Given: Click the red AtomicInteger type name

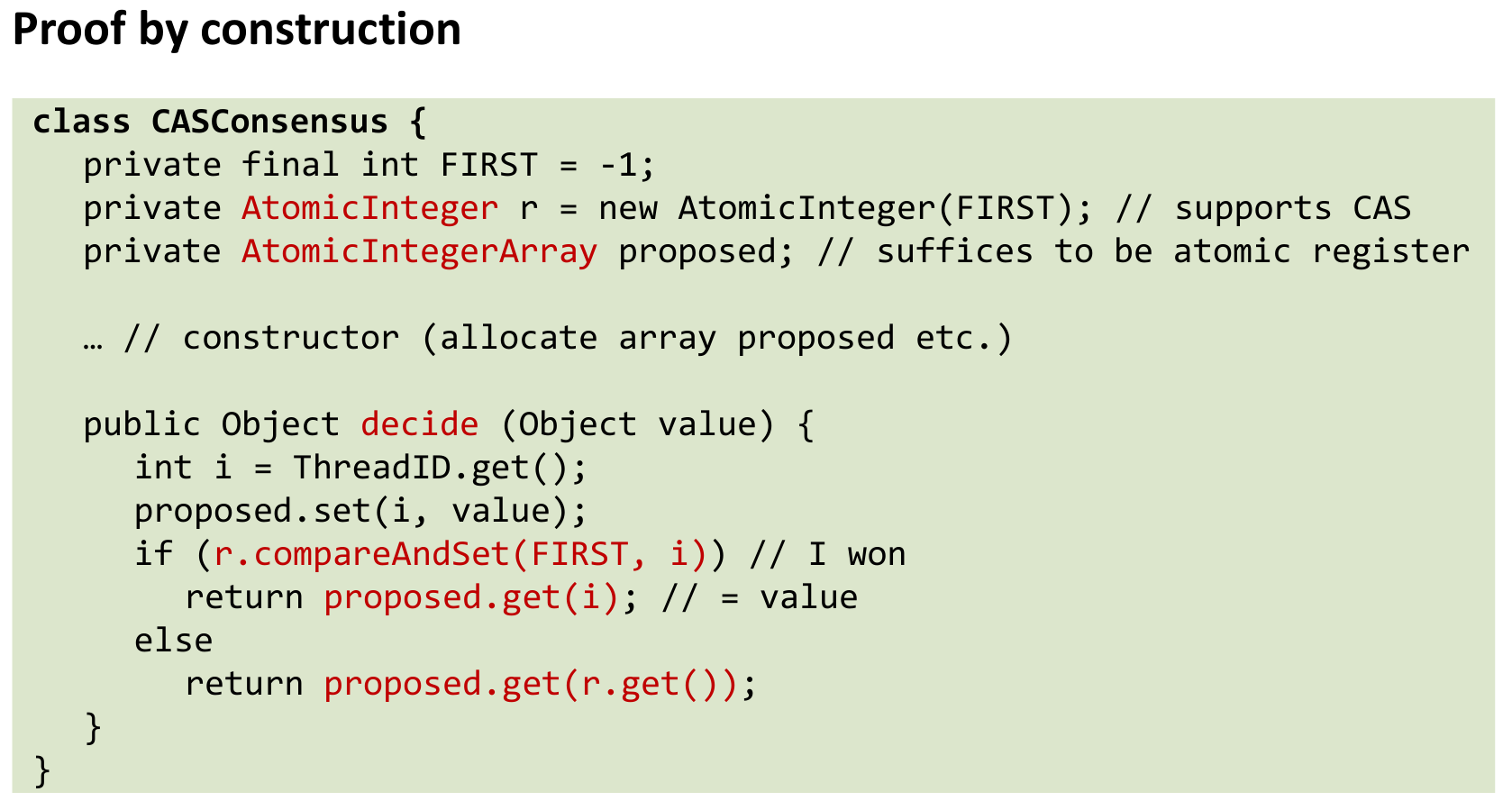Looking at the screenshot, I should coord(369,208).
